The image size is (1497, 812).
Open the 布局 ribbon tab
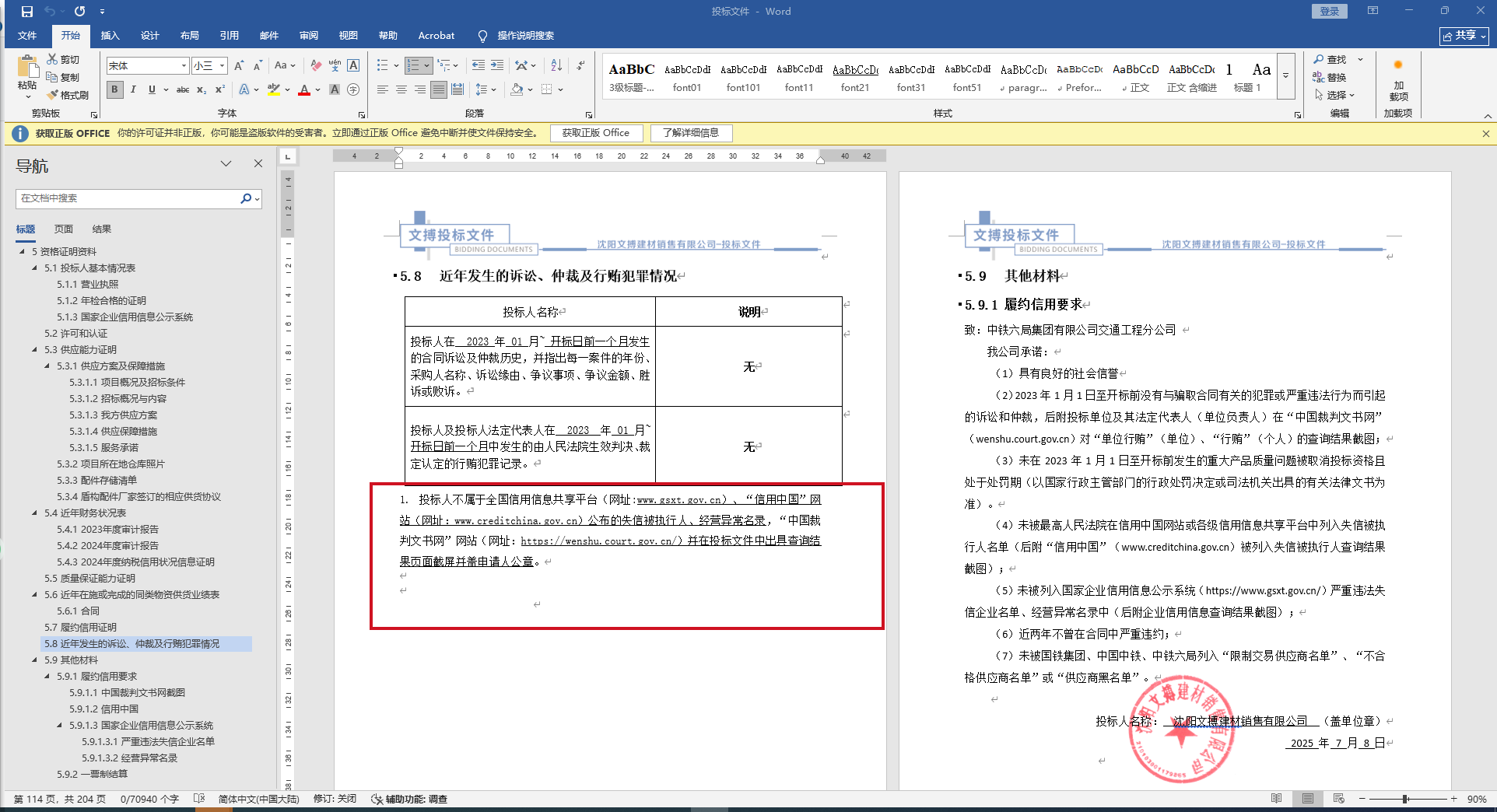tap(189, 36)
